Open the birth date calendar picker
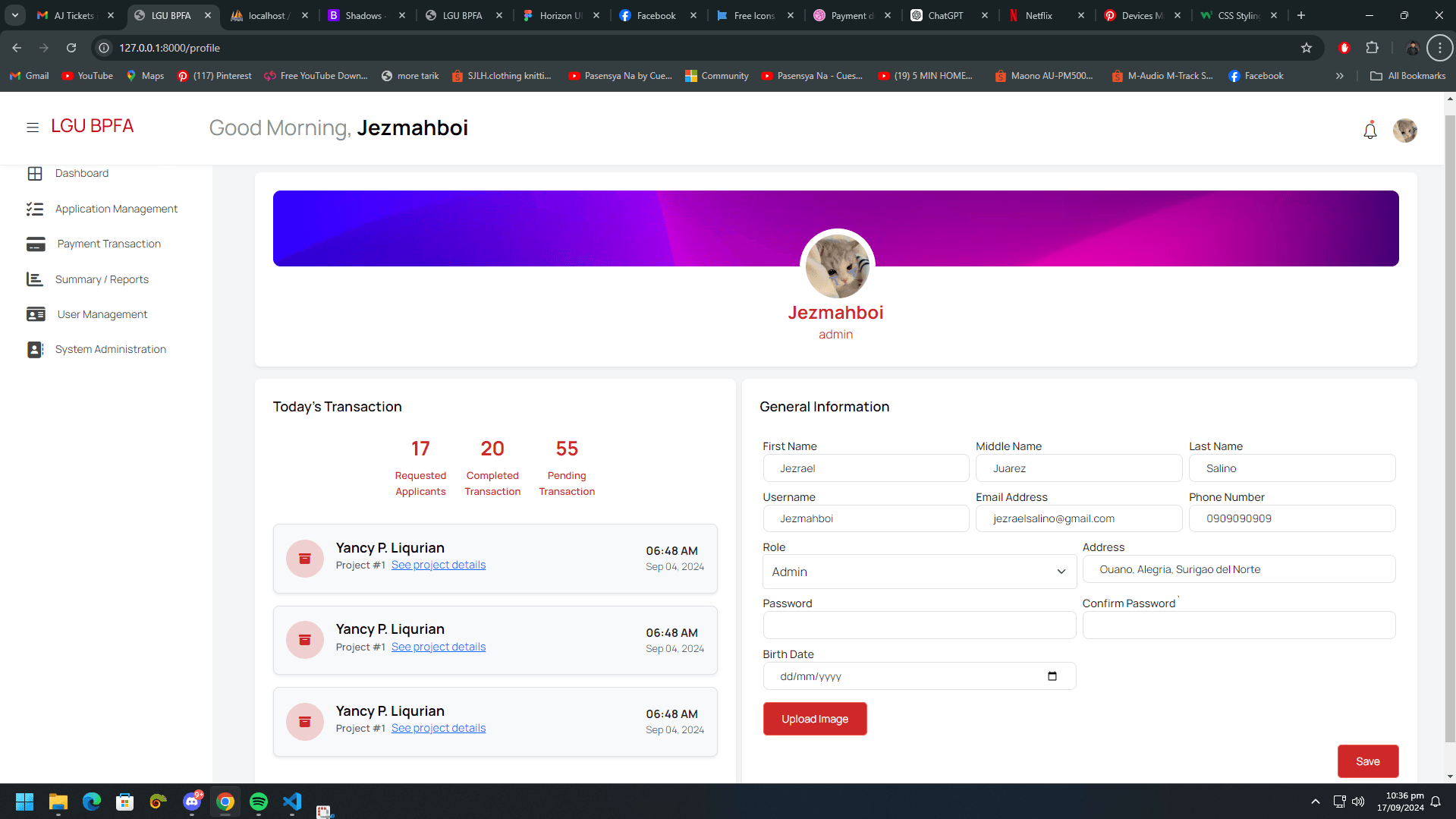The width and height of the screenshot is (1456, 819). coord(1052,676)
